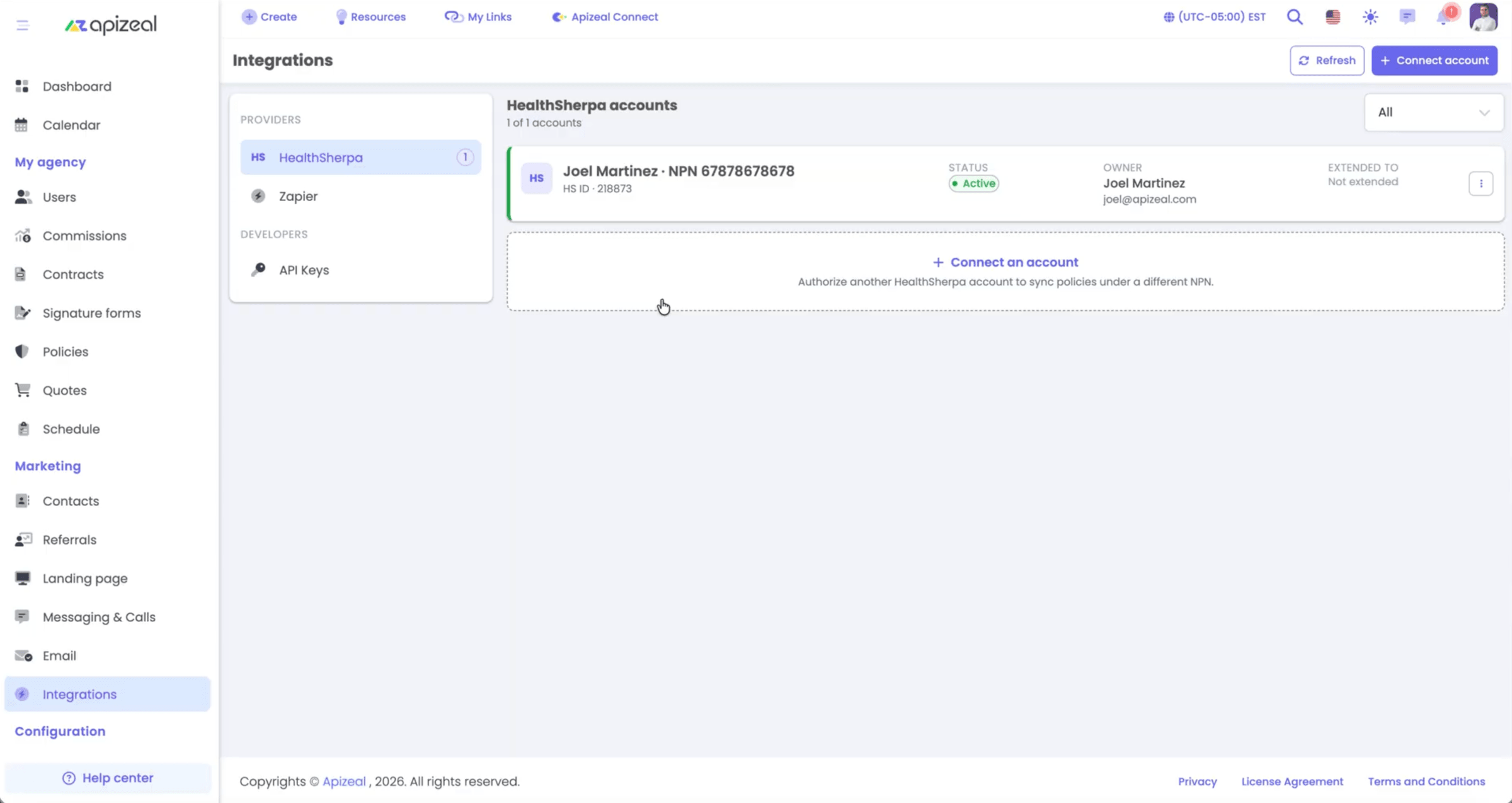Image resolution: width=1512 pixels, height=803 pixels.
Task: Open Joel Martinez account options menu
Action: pyautogui.click(x=1481, y=183)
